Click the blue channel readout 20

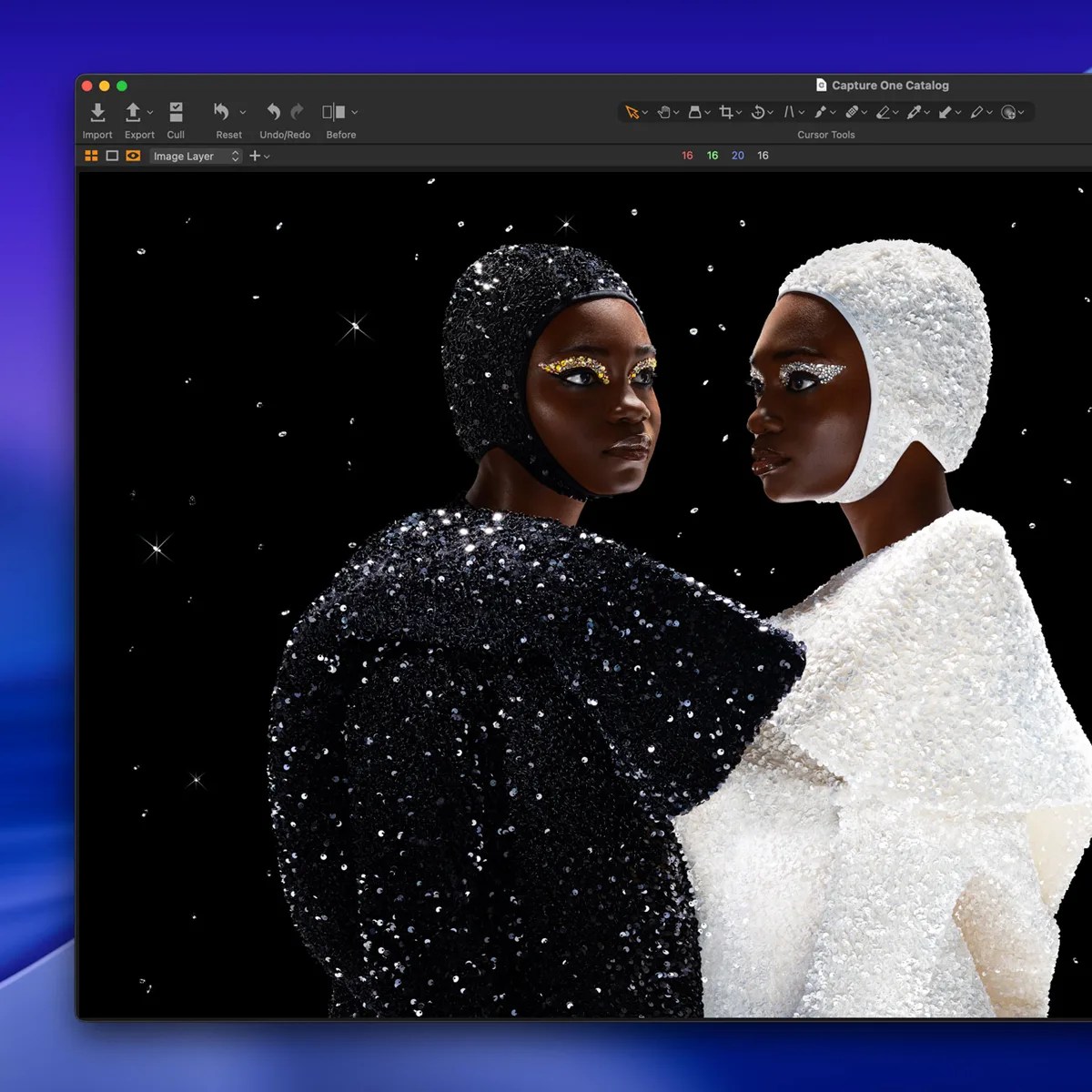coord(738,156)
